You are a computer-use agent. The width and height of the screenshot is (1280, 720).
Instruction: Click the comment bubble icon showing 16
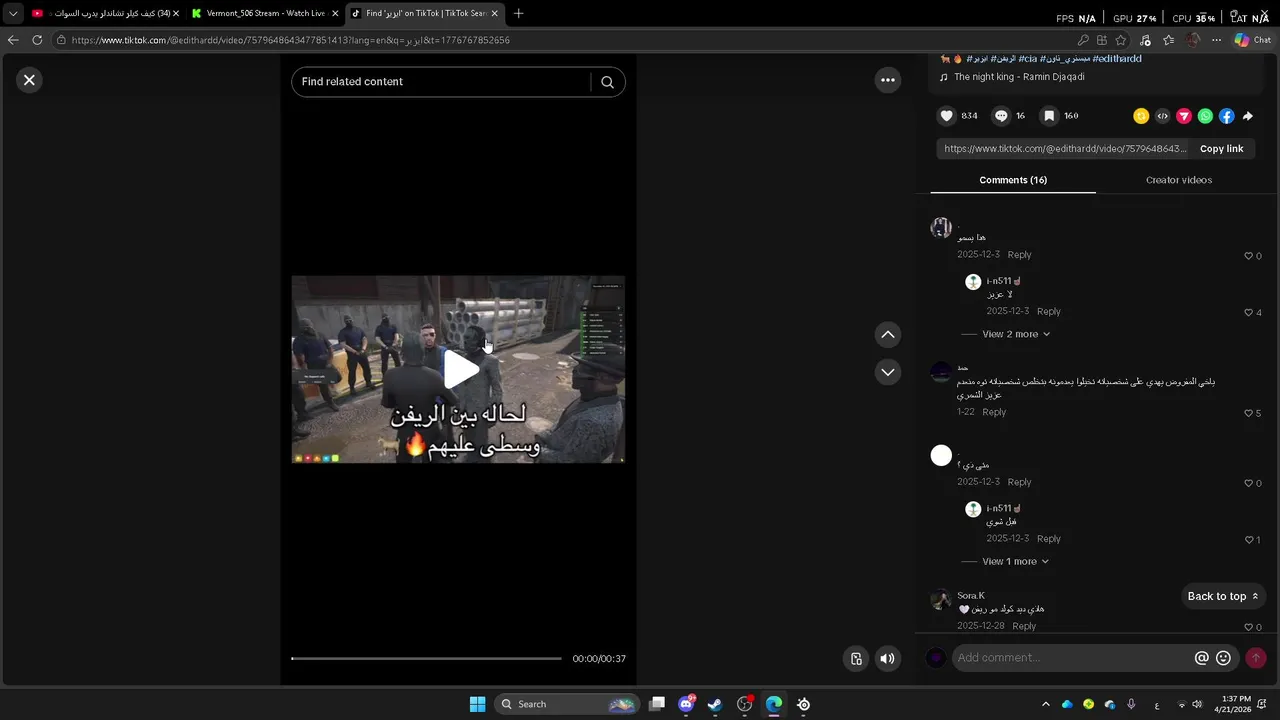coord(1001,116)
